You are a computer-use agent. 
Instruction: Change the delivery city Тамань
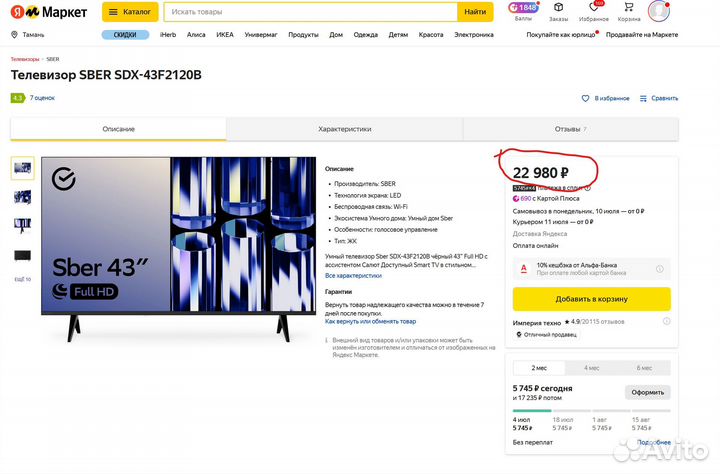click(30, 34)
